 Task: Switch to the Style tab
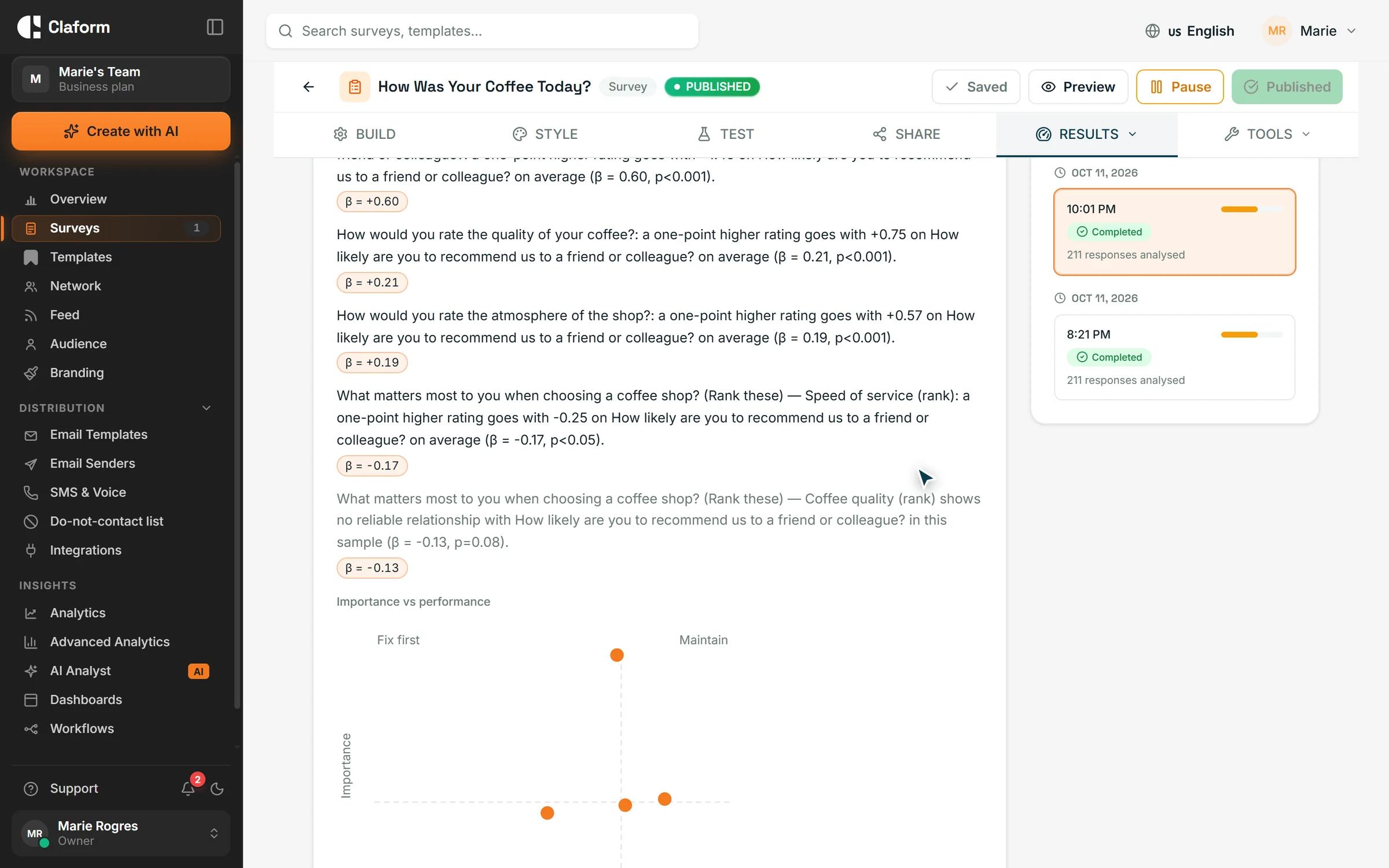(545, 134)
